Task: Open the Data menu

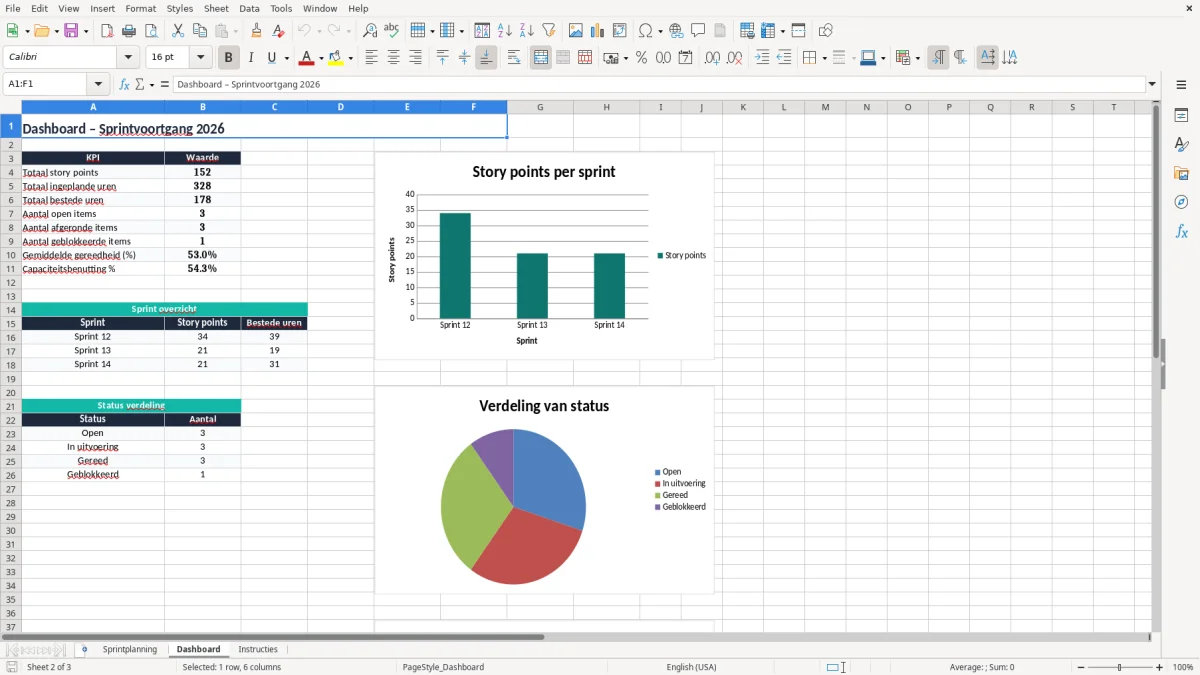Action: (x=249, y=8)
